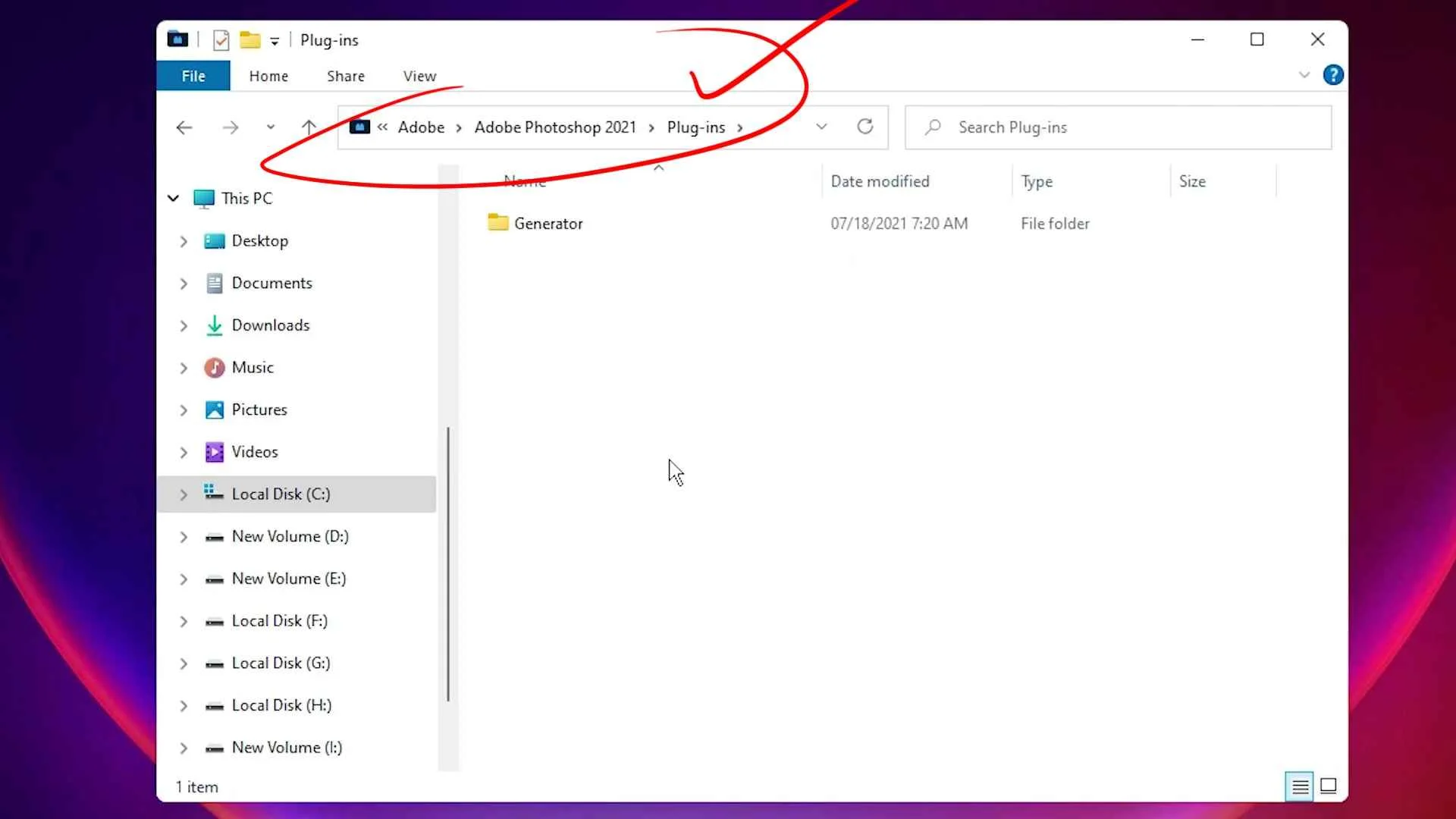The image size is (1456, 819).
Task: Refresh the Plug-ins folder
Action: [x=865, y=127]
